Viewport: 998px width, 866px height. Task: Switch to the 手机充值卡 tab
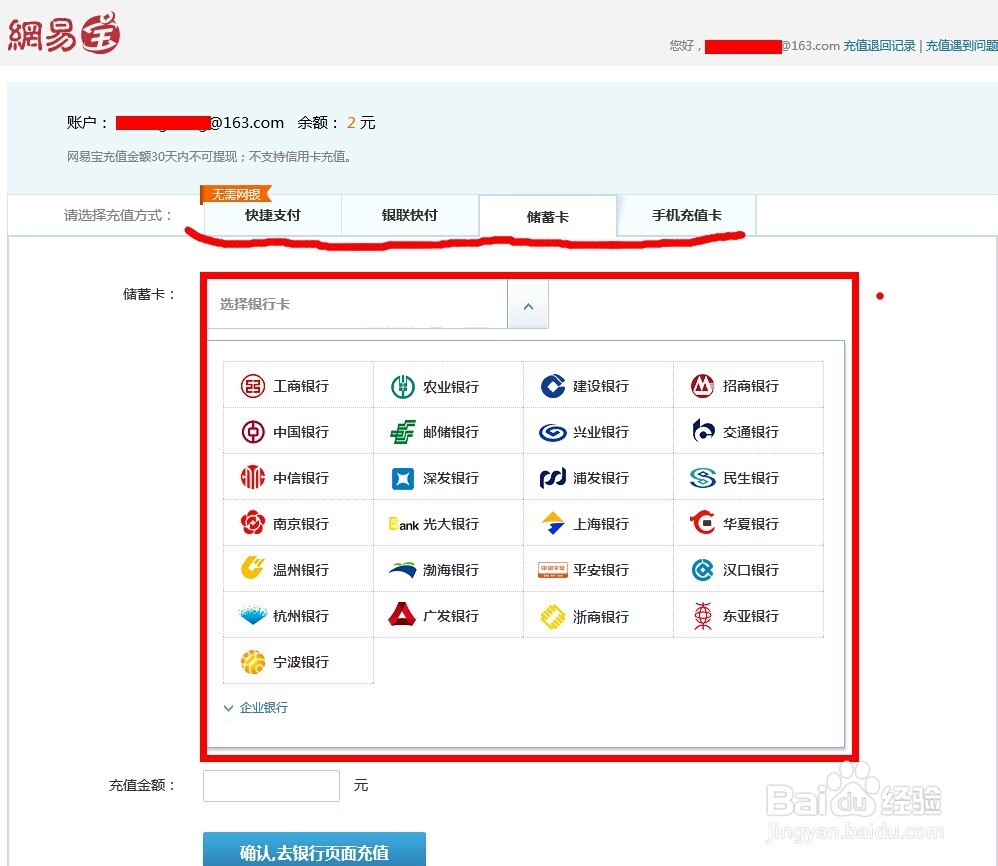[687, 216]
